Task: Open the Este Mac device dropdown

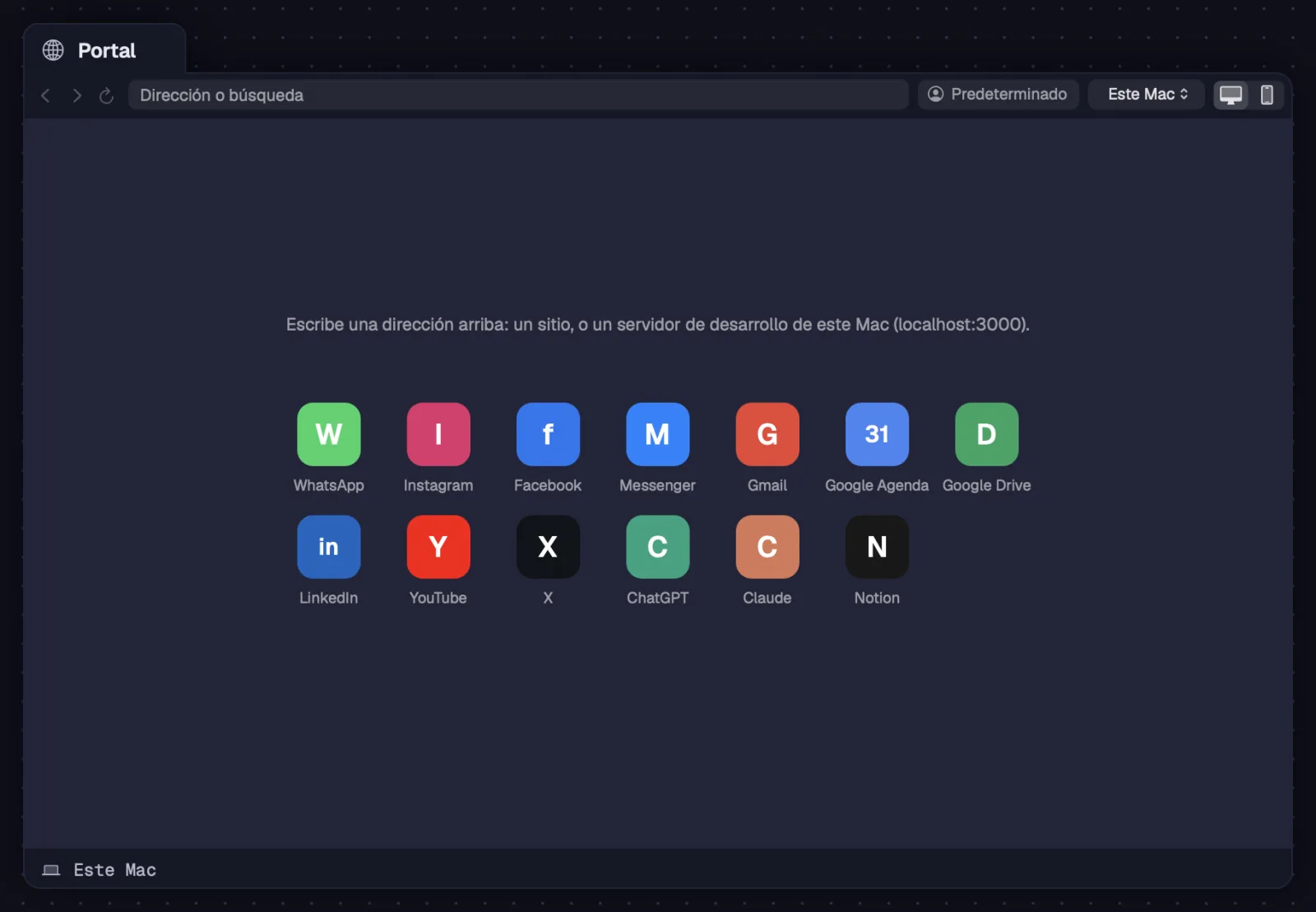Action: point(1147,95)
